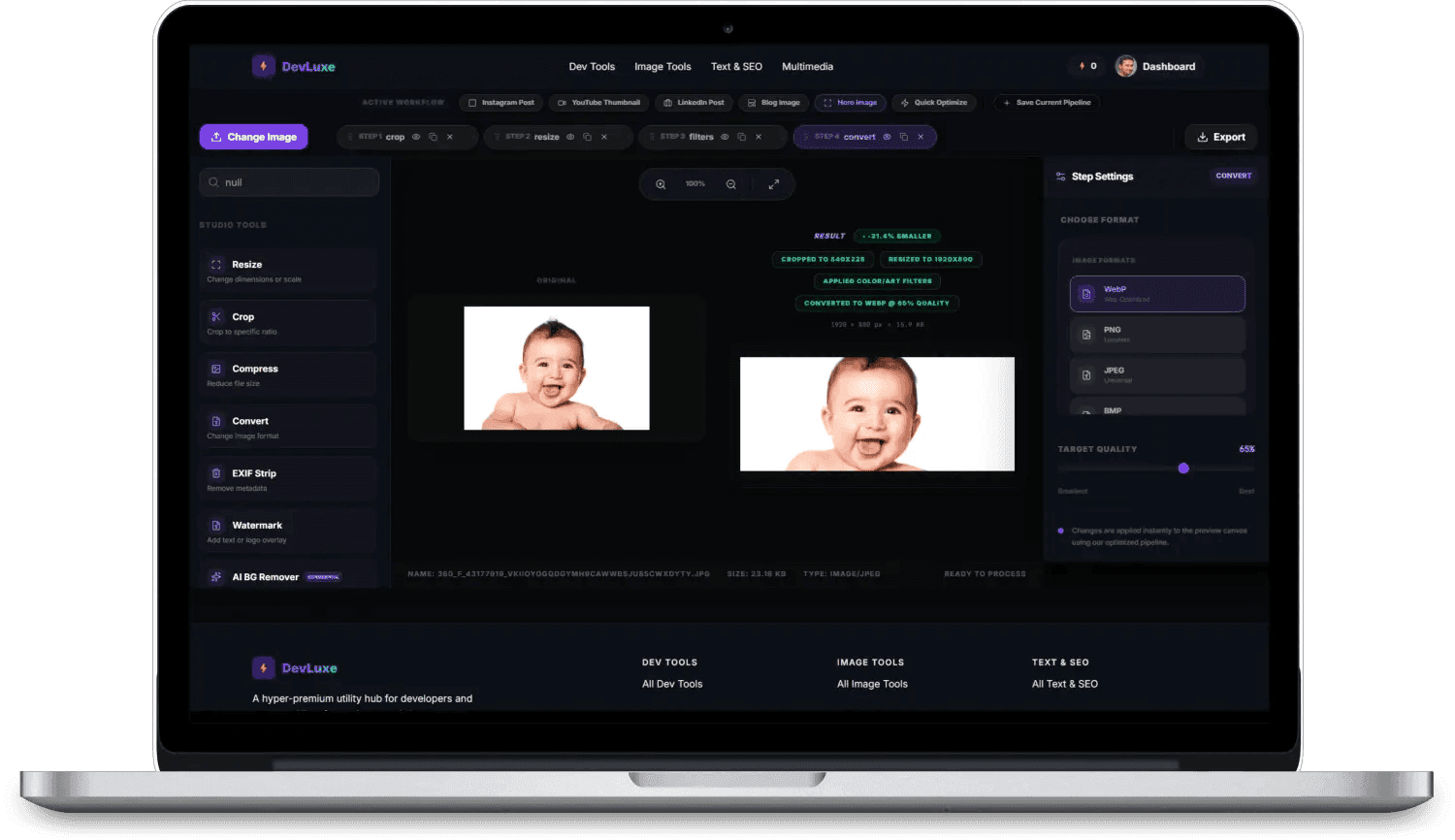This screenshot has height=840, width=1455.
Task: Hide the filters step with eye icon
Action: click(x=725, y=137)
